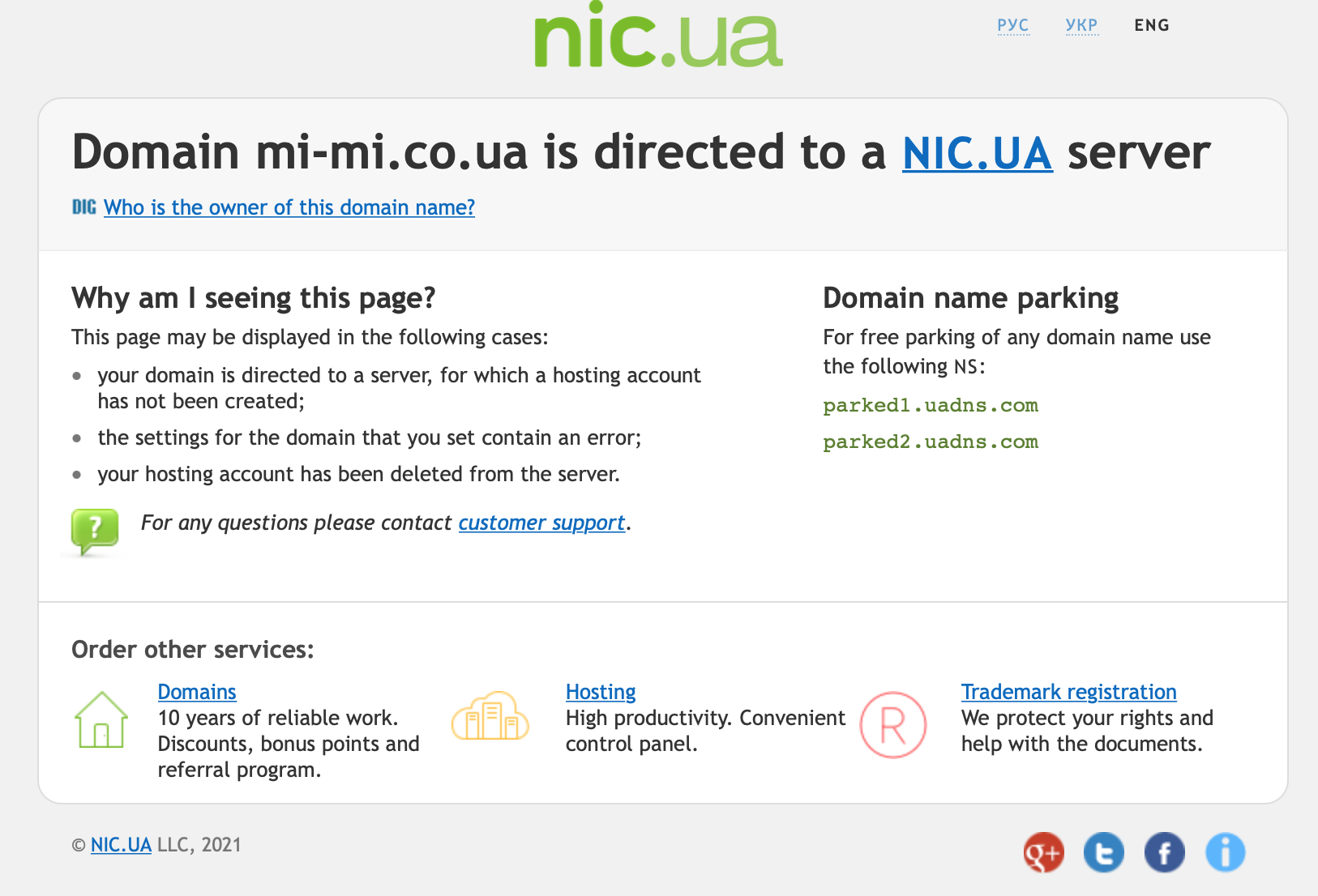Image resolution: width=1318 pixels, height=896 pixels.
Task: Open the Hosting service link
Action: tap(601, 692)
